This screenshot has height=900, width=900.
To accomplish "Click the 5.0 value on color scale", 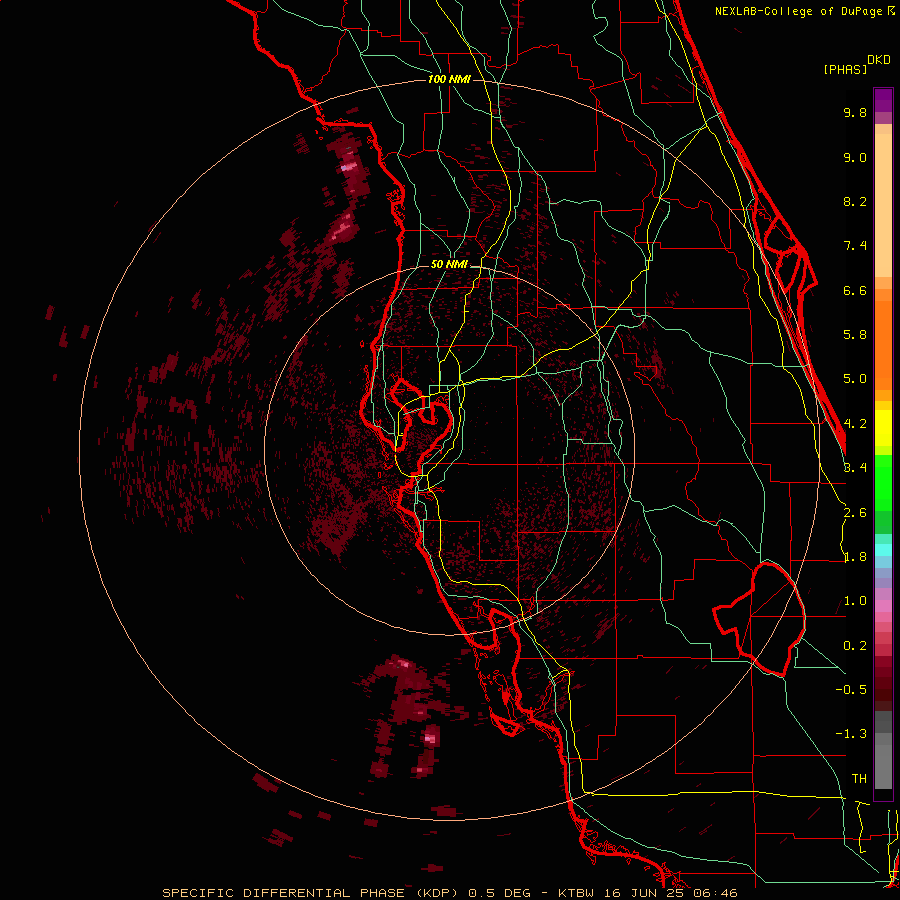I will 855,379.
